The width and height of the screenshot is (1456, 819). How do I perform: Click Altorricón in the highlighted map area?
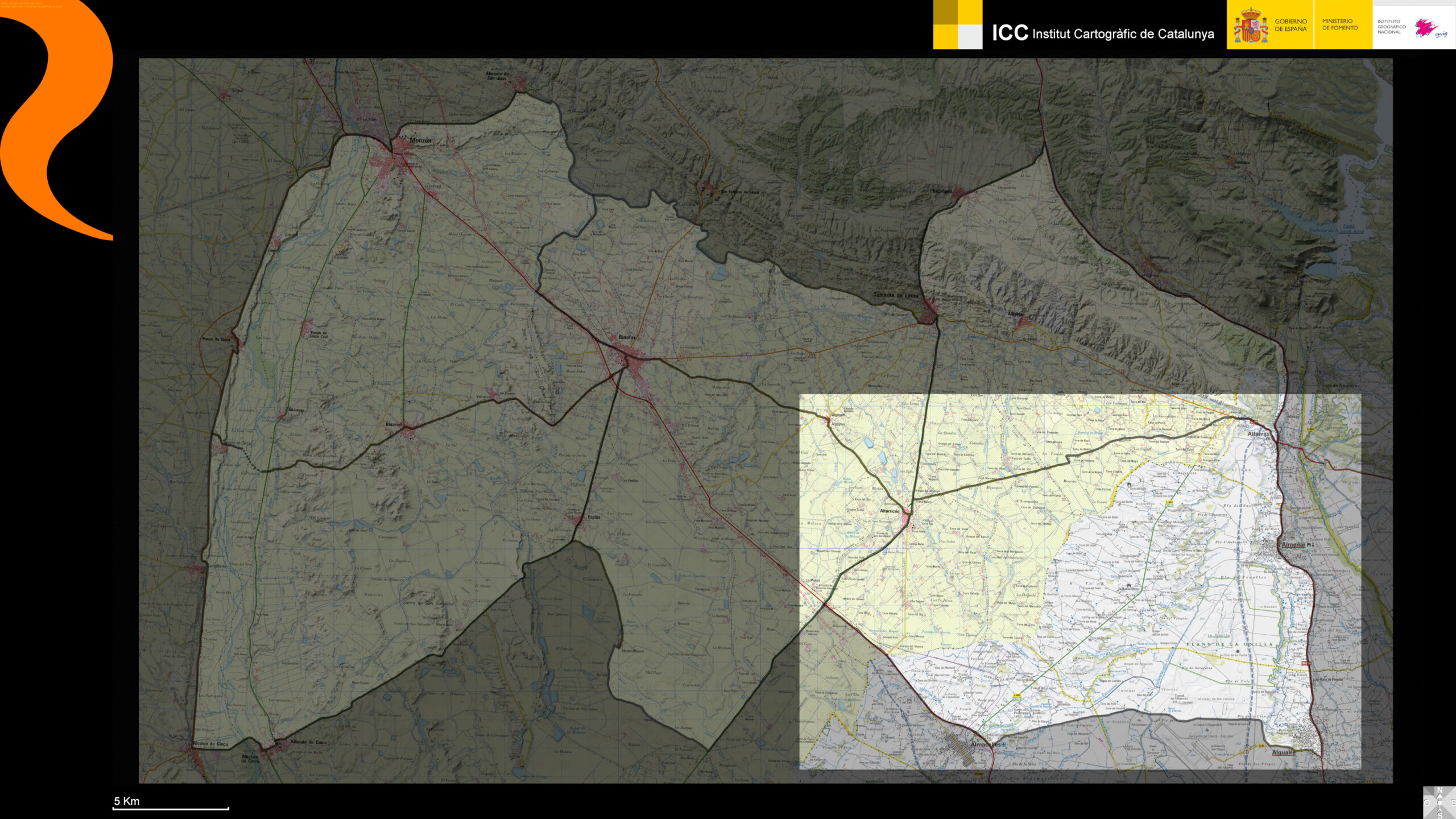pyautogui.click(x=890, y=511)
